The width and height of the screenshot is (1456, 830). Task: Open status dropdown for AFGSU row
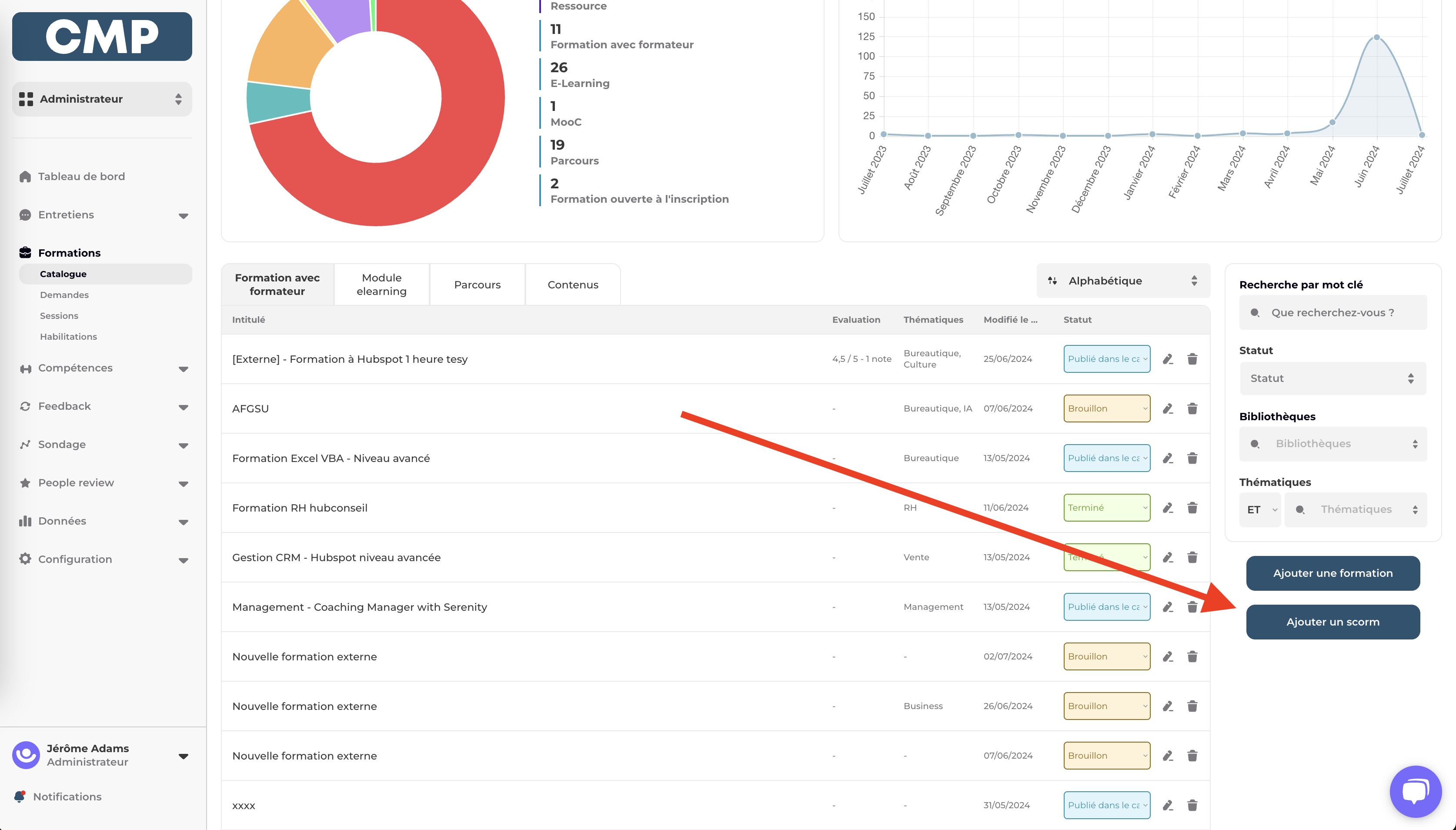pos(1106,408)
